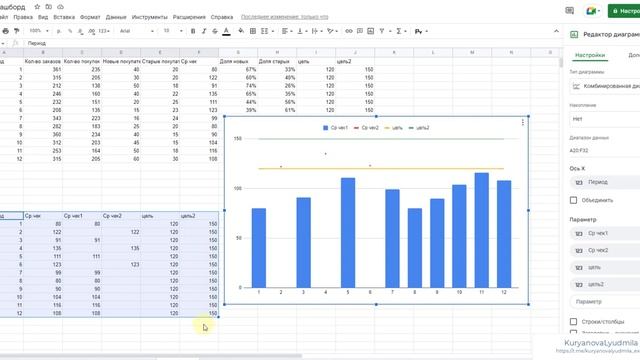This screenshot has height=360, width=640.
Task: Open the comment history icon
Action: 570,11
